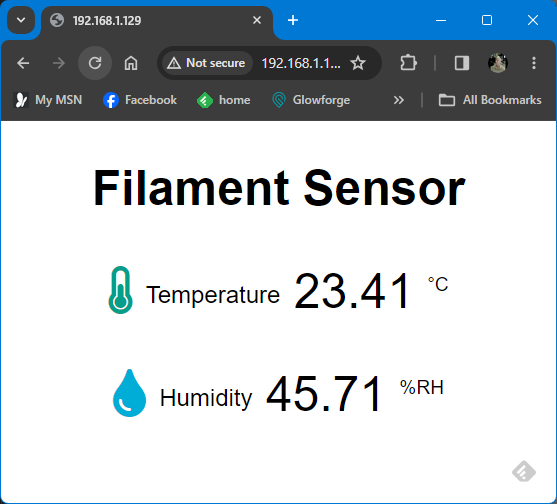Open the home bookmark
The width and height of the screenshot is (557, 504).
click(x=224, y=100)
